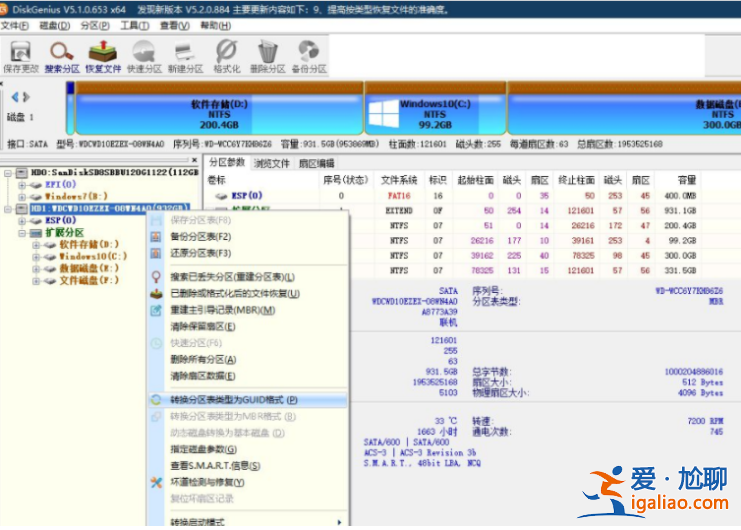
Task: Collapse the 扩展分区 tree node
Action: pyautogui.click(x=22, y=233)
